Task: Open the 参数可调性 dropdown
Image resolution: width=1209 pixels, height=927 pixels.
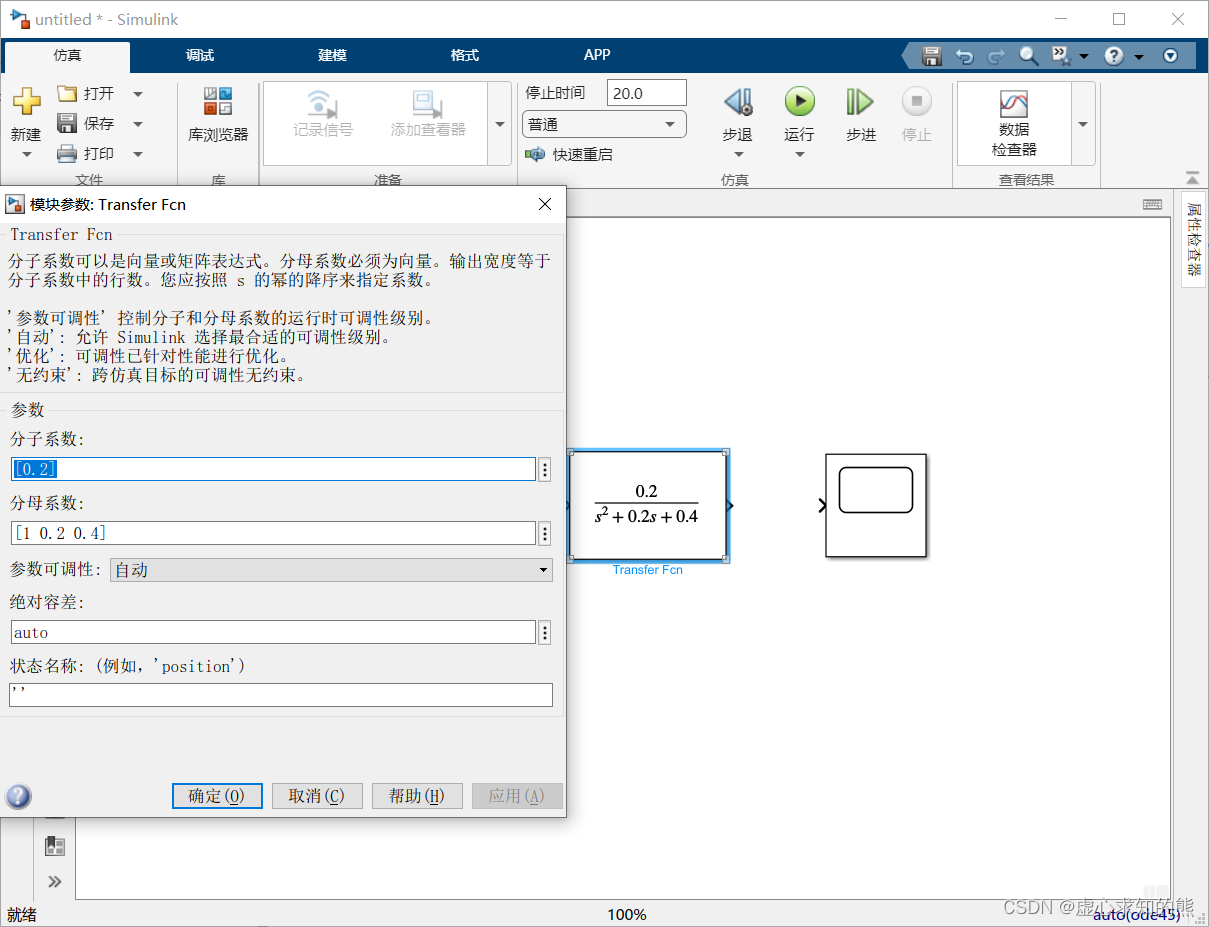Action: pos(331,570)
